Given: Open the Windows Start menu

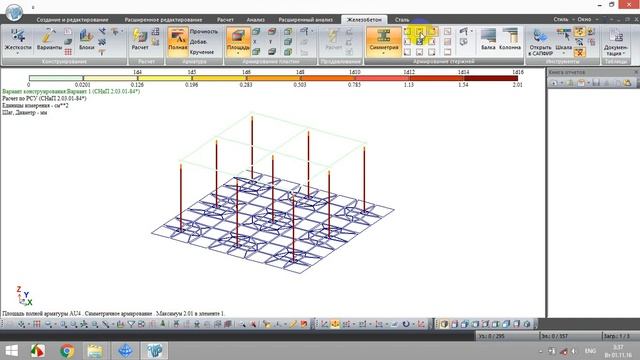Looking at the screenshot, I should tap(11, 350).
